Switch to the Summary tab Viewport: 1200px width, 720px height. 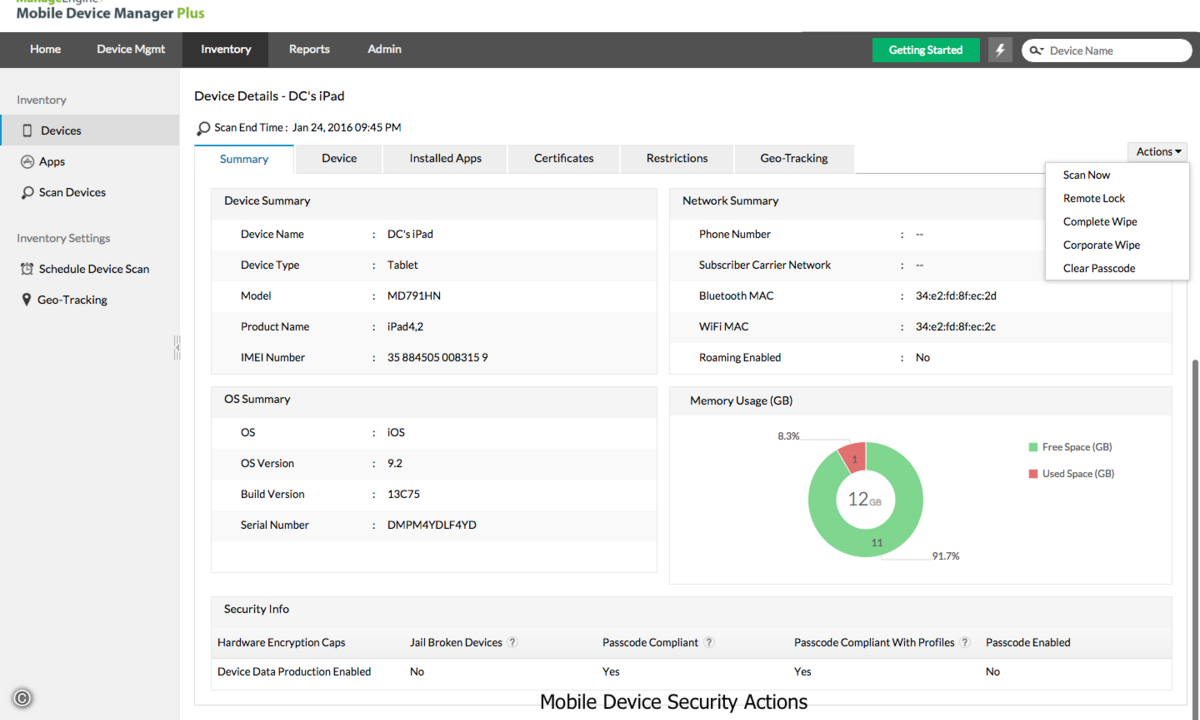(244, 159)
